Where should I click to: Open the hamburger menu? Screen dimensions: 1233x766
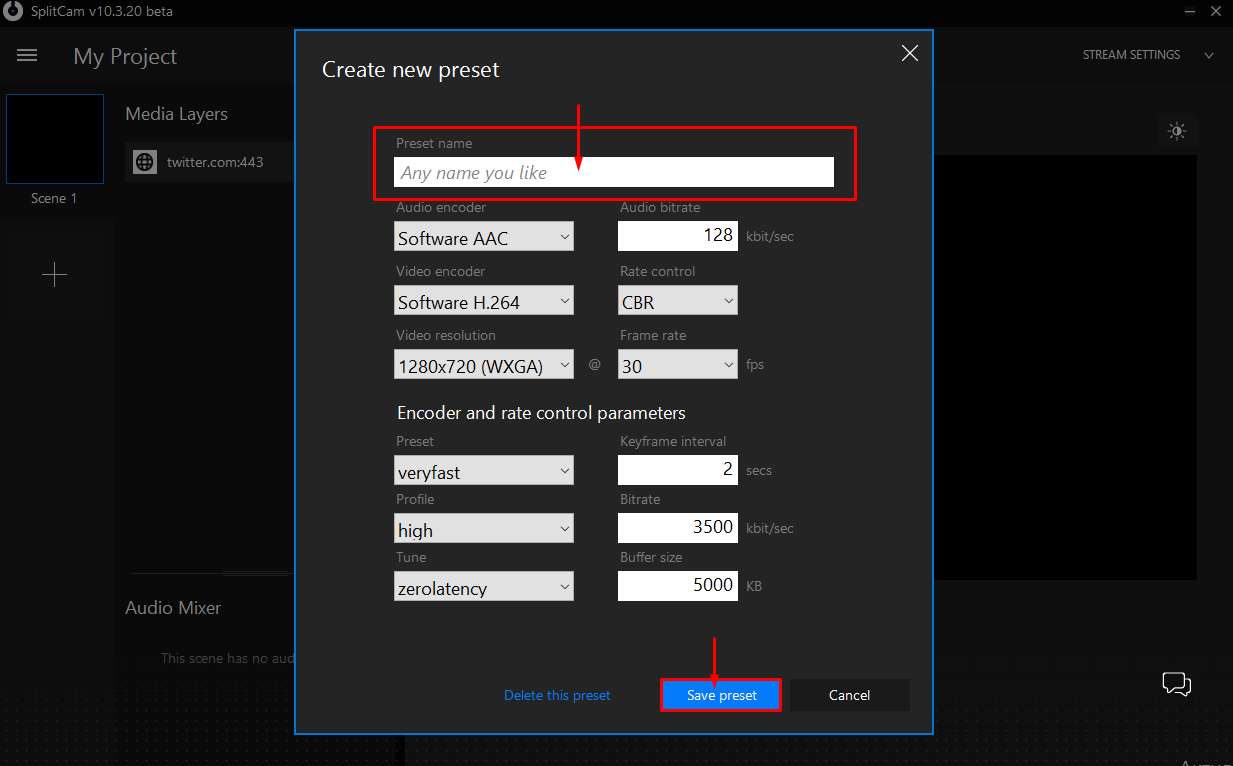click(26, 55)
